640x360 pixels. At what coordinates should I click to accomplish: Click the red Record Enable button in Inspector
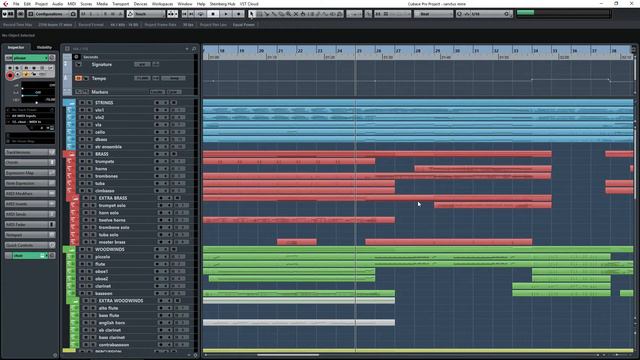[10, 76]
